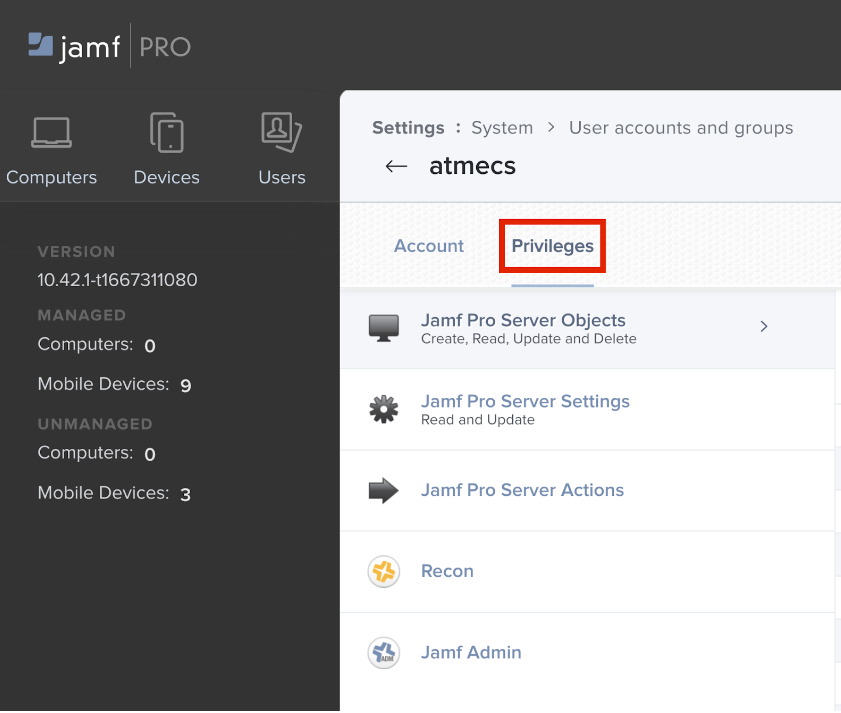The height and width of the screenshot is (713, 841).
Task: Click the back arrow next to atmecs
Action: coord(396,167)
